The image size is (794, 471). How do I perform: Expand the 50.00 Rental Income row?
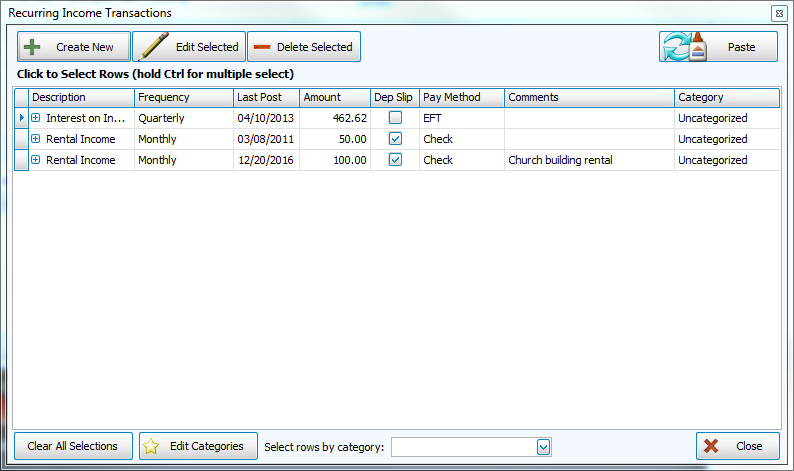click(36, 139)
